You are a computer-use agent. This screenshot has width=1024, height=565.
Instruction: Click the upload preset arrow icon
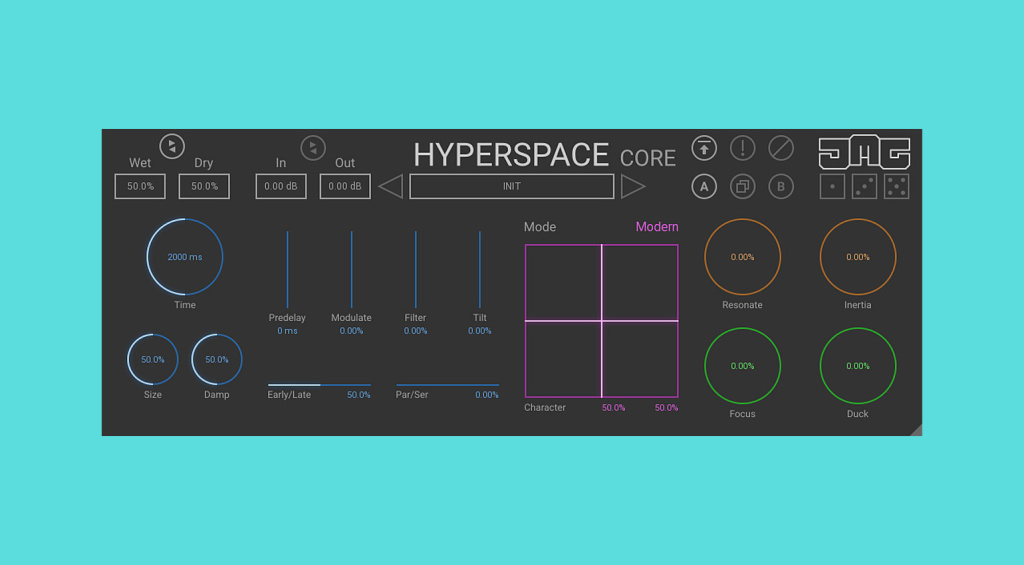tap(704, 149)
